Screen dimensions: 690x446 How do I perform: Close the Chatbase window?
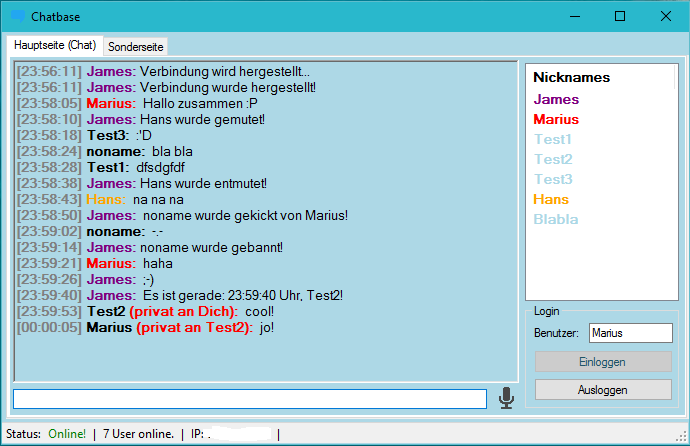(x=666, y=16)
